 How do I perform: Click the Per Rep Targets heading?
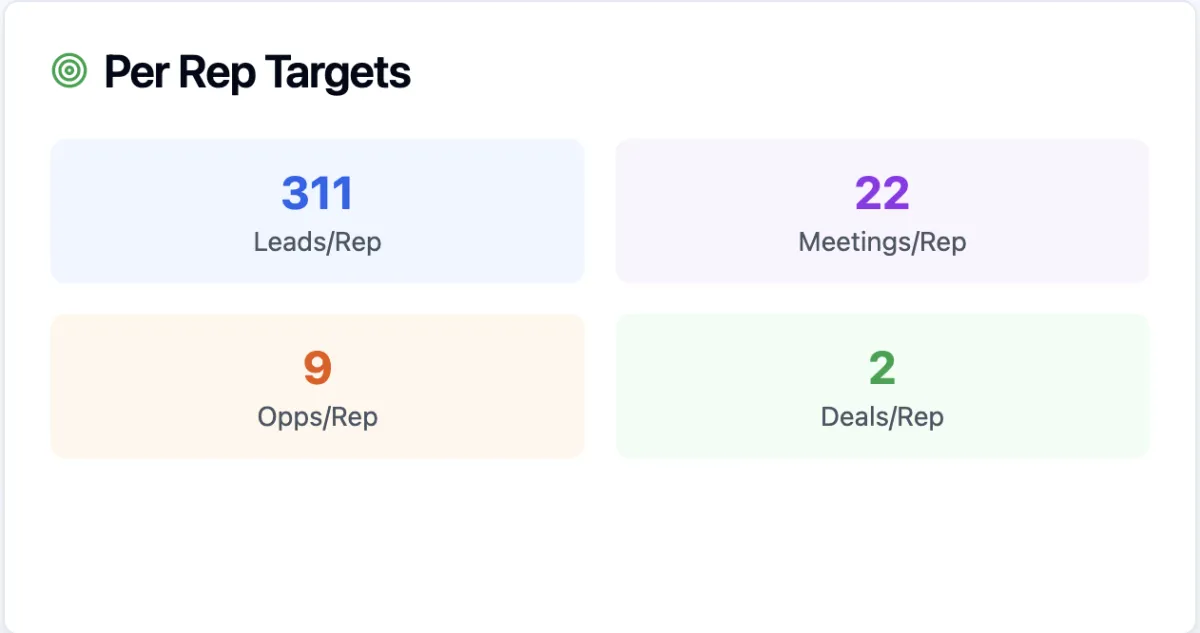257,73
